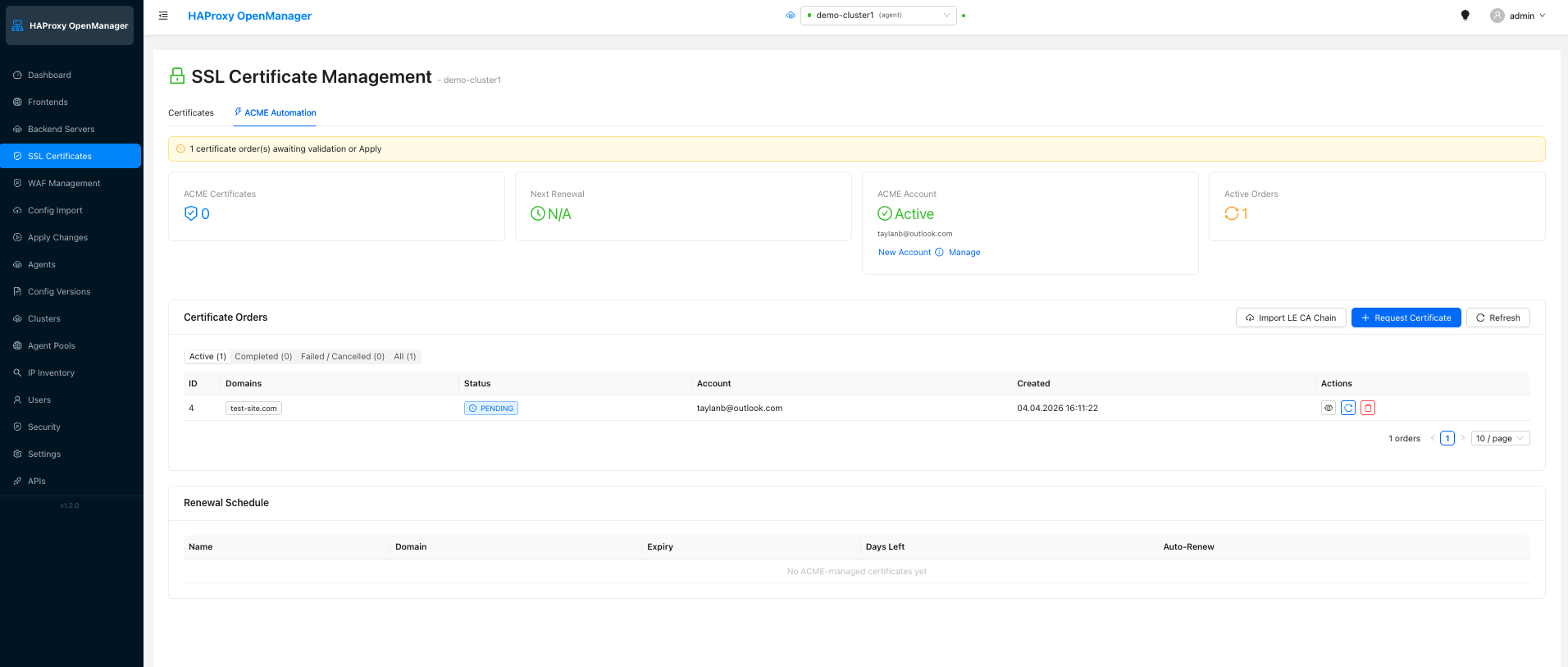
Task: Toggle the theme lightbulb icon
Action: point(1465,16)
